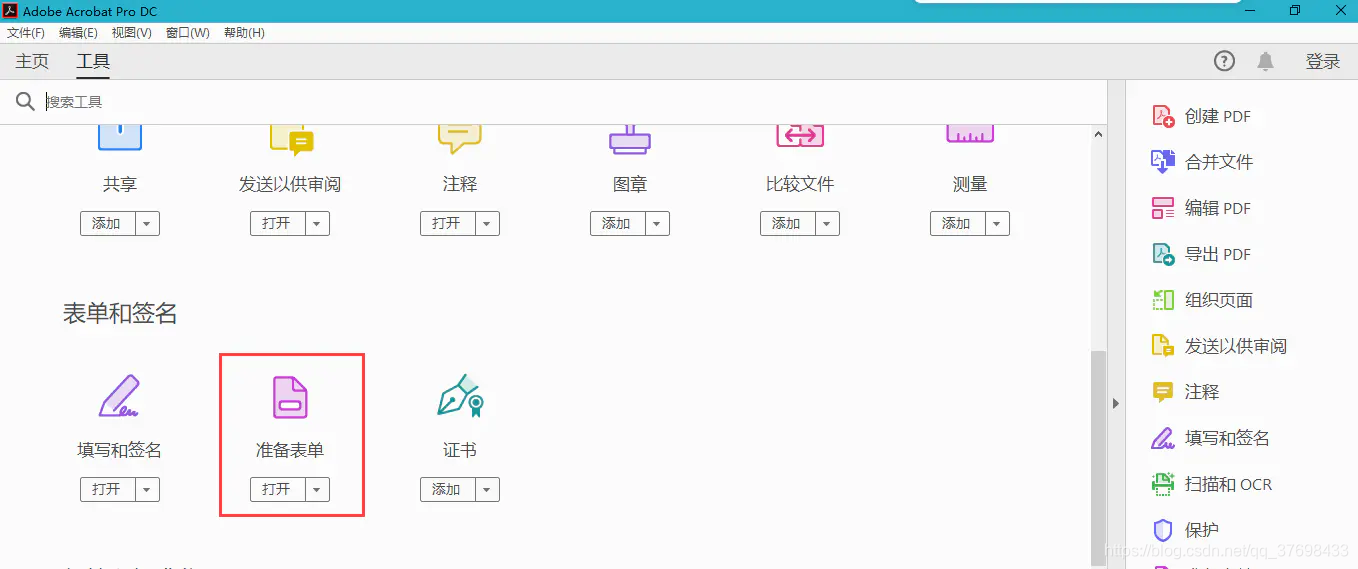The width and height of the screenshot is (1358, 569).
Task: Click 添加 button under 共享
Action: click(x=107, y=224)
